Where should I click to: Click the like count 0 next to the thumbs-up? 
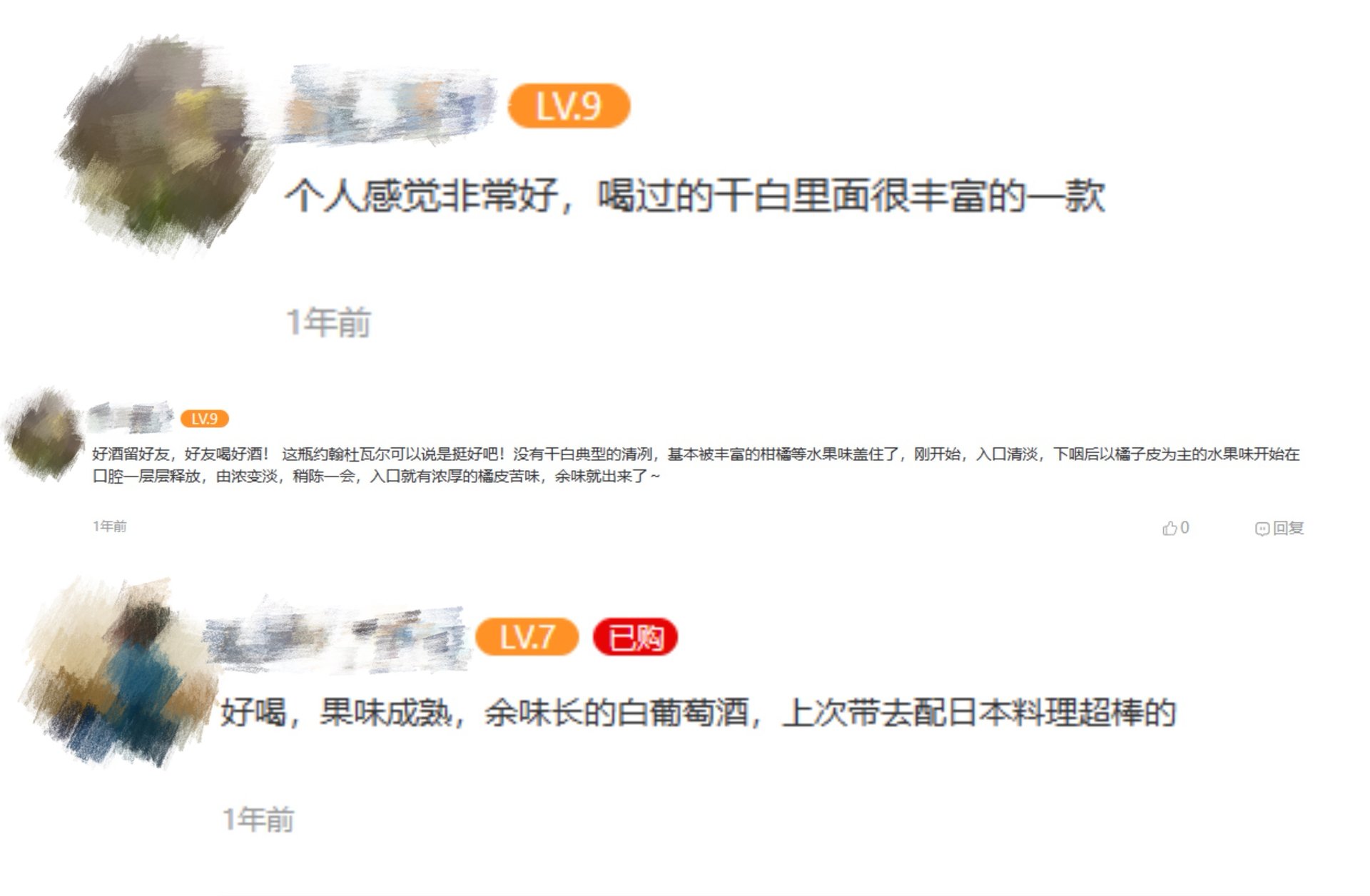click(1184, 528)
